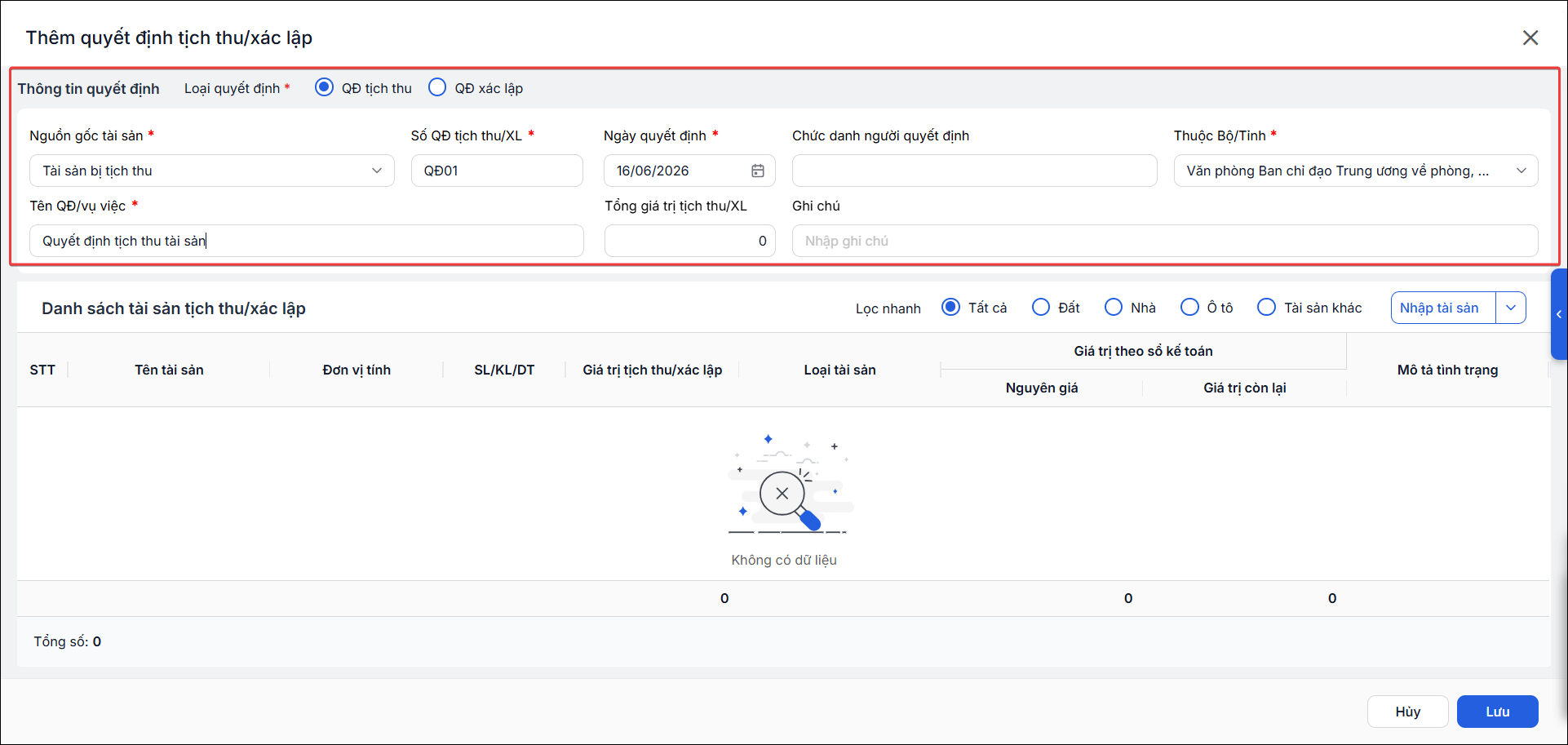Focus the Tổng giá trị tịch thu/XL field
1568x745 pixels.
689,241
